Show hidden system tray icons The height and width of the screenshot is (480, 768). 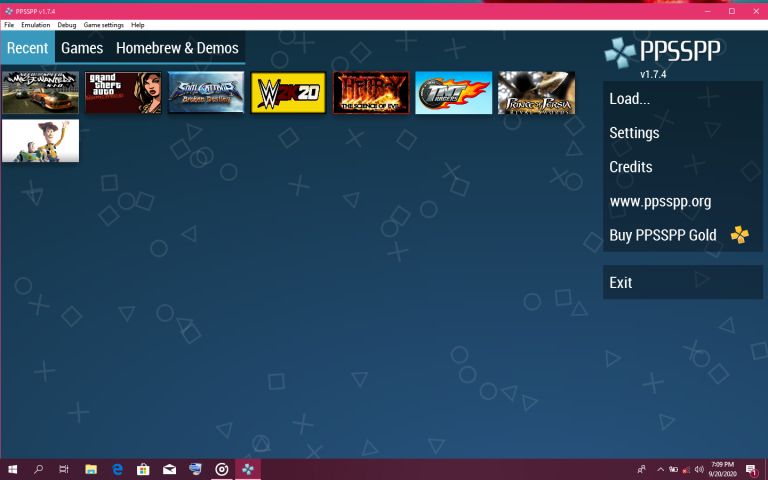pos(660,470)
